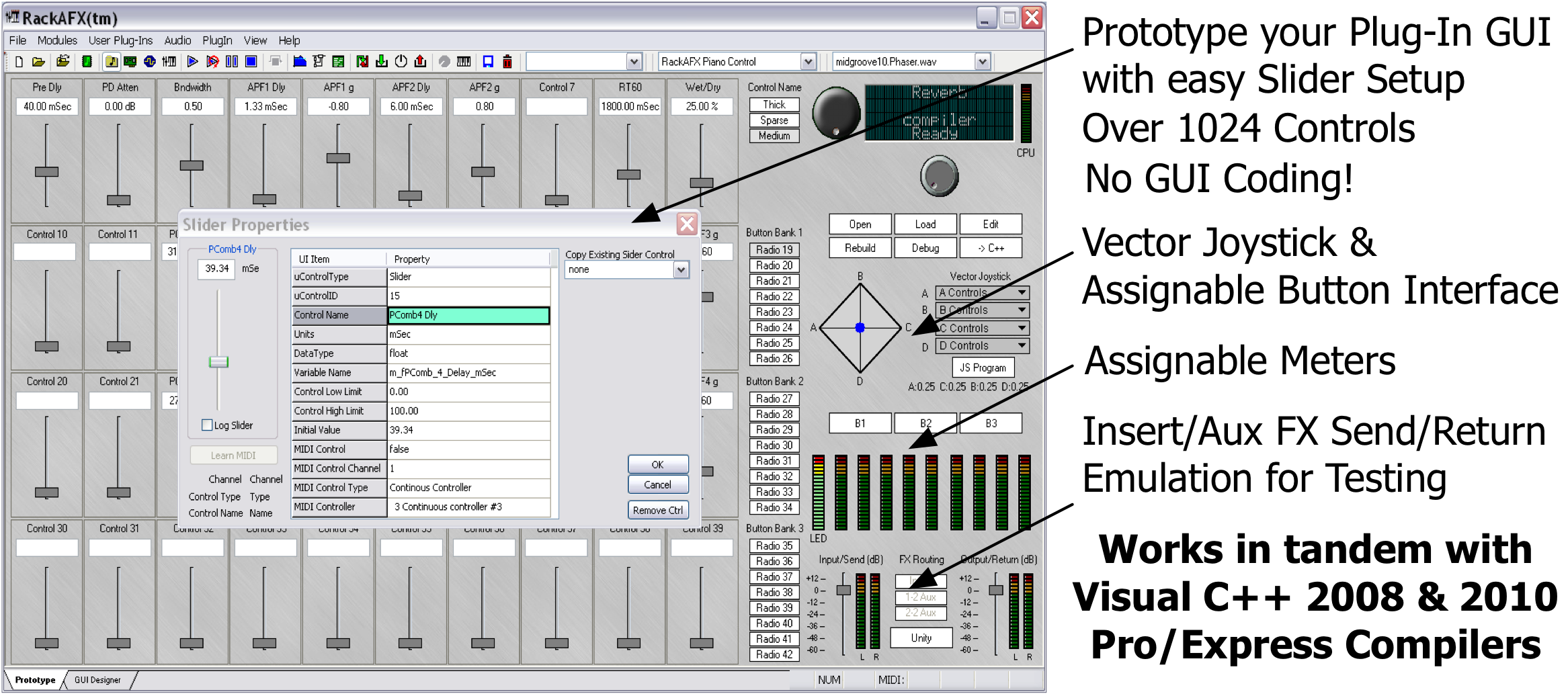The image size is (1568, 694).
Task: Click the blue Play button in toolbar
Action: [x=193, y=62]
